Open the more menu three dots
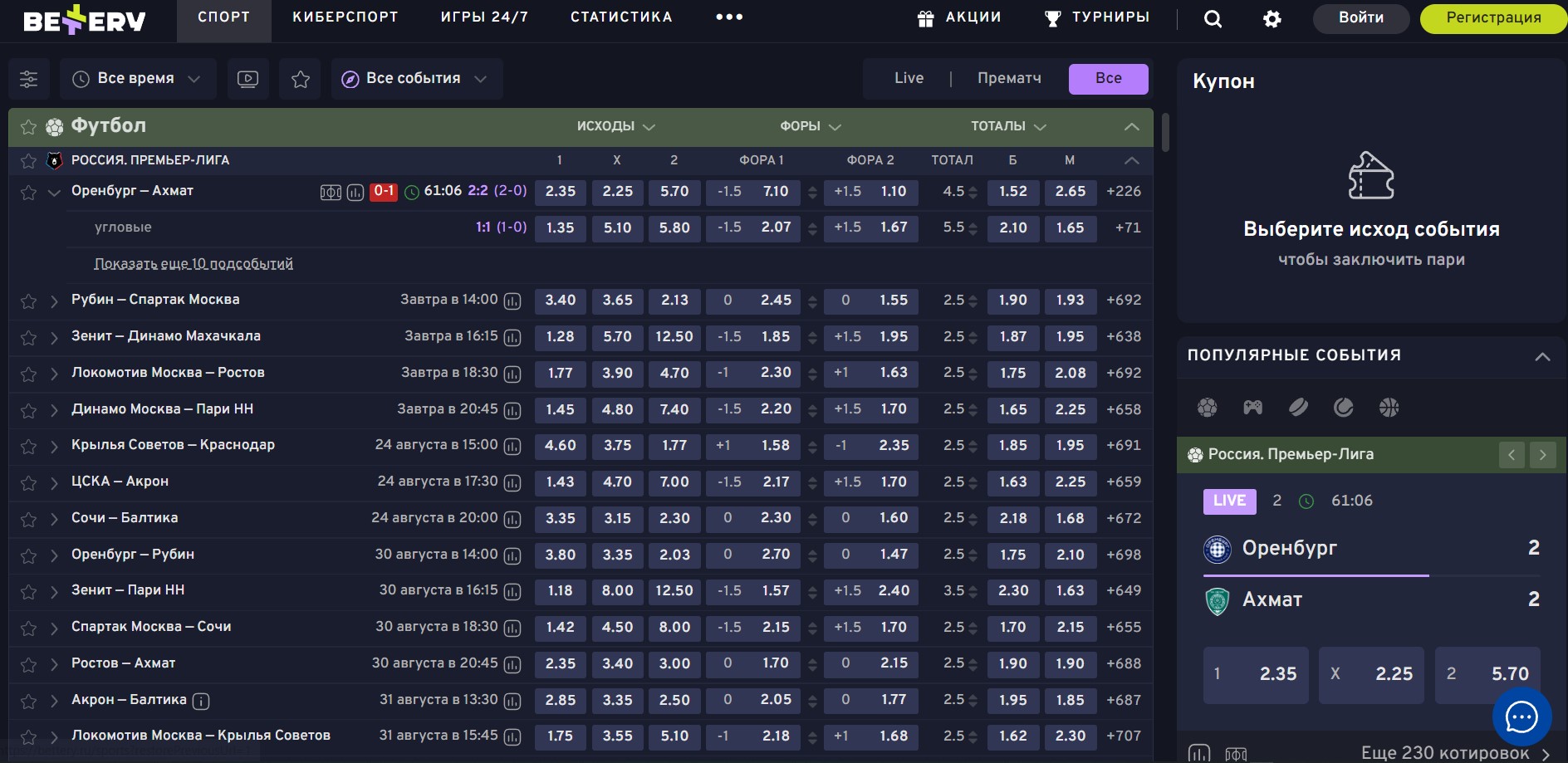 pyautogui.click(x=729, y=17)
